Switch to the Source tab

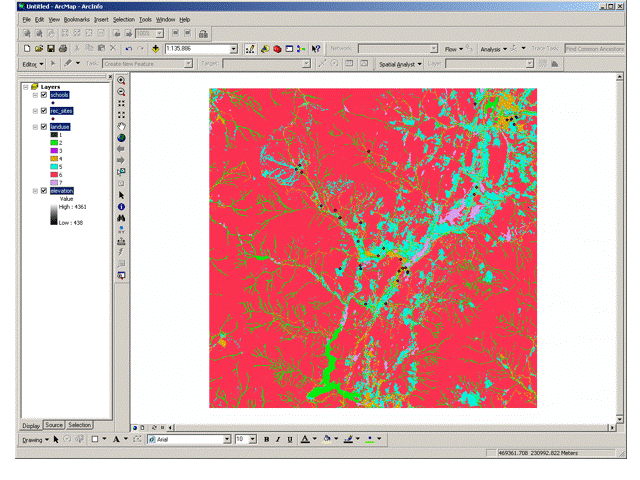pos(54,425)
